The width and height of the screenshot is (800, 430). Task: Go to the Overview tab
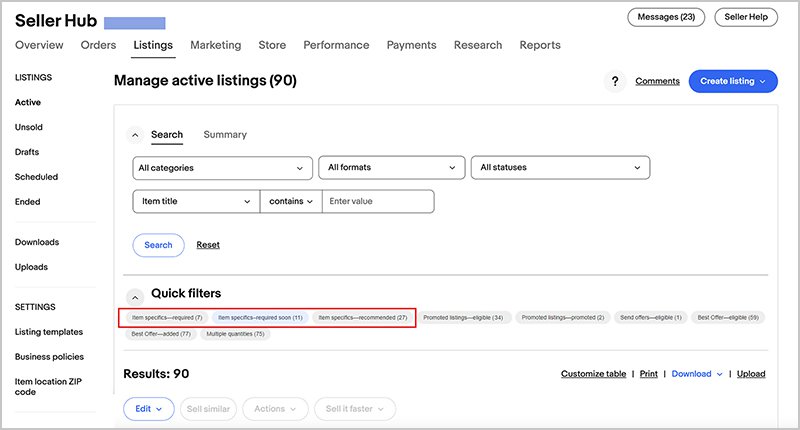tap(39, 45)
